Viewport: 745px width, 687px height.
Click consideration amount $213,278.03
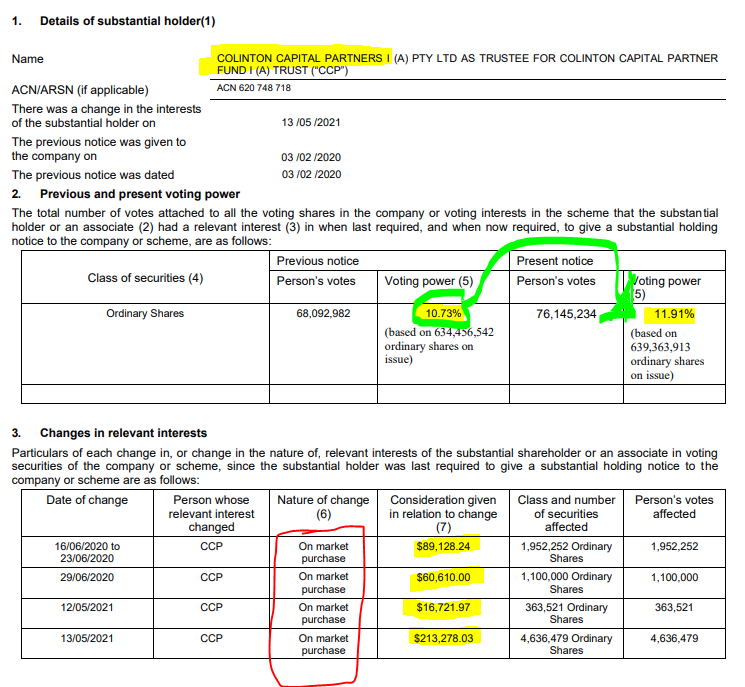[443, 638]
